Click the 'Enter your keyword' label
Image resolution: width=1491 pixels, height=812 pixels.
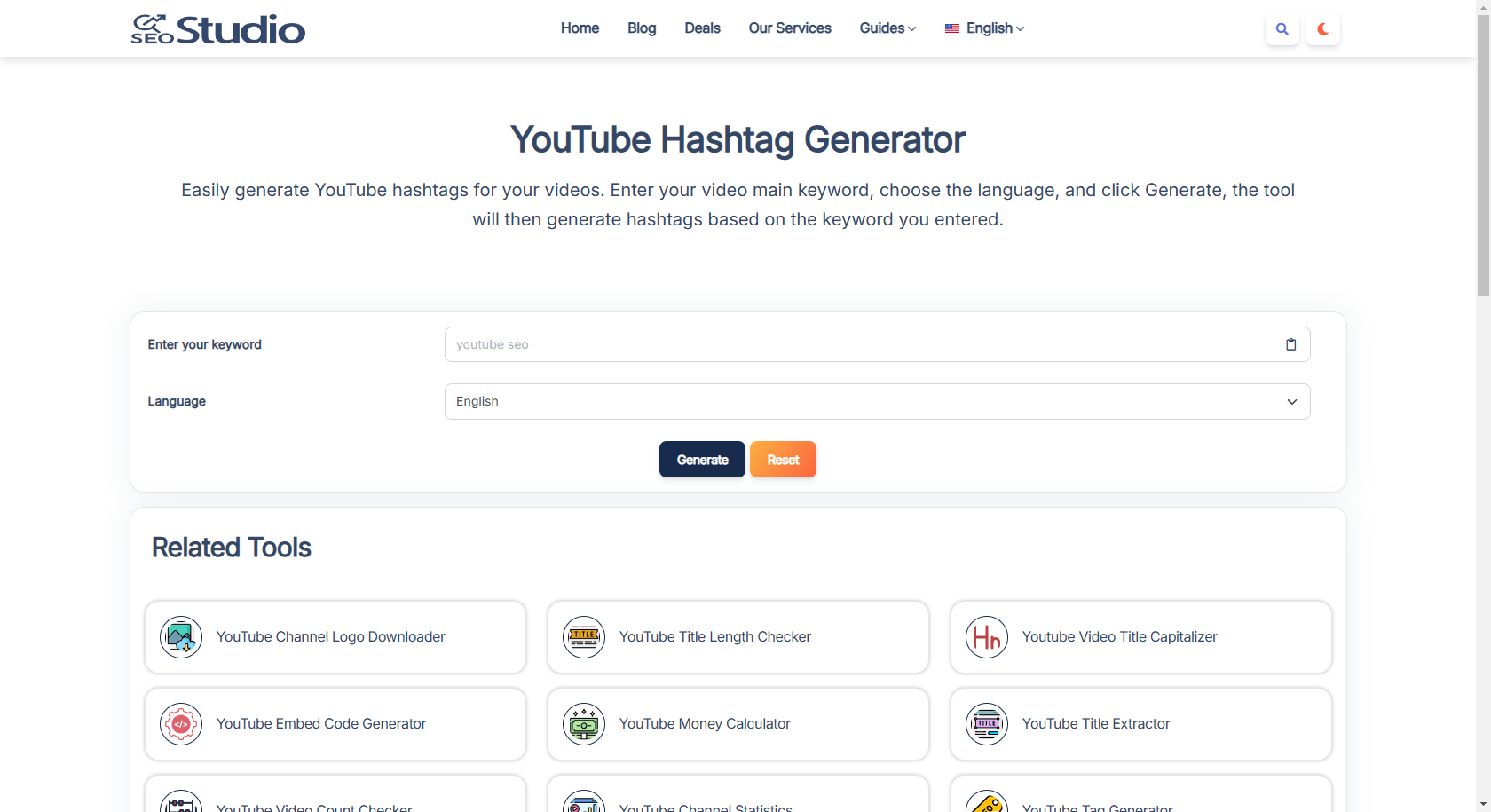(x=204, y=344)
